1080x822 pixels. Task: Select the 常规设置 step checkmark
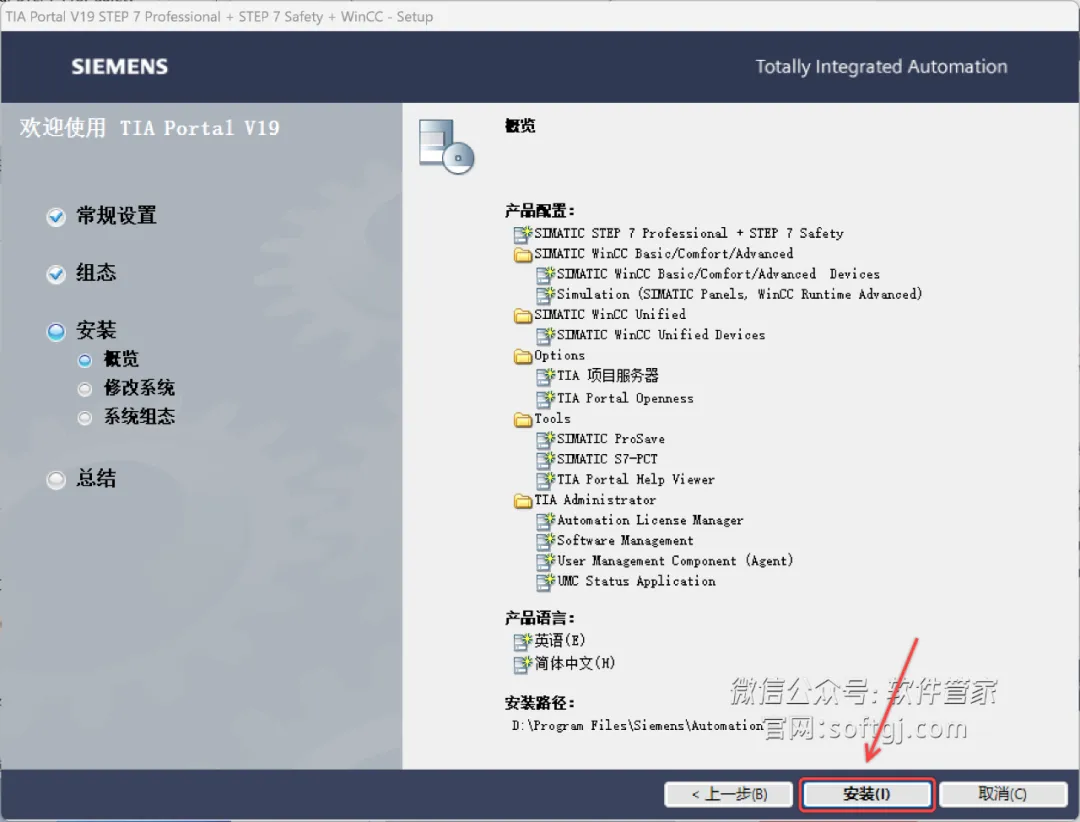pos(56,217)
